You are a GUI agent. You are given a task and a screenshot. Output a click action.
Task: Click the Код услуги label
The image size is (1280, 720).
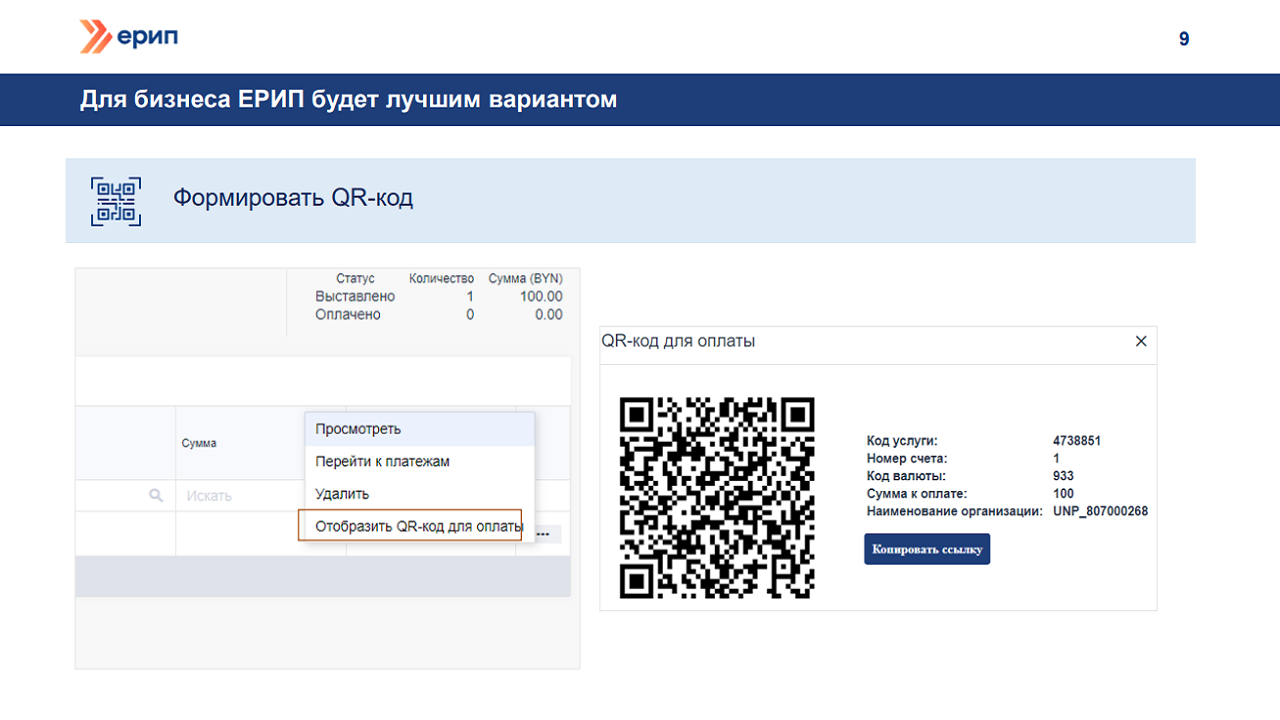pyautogui.click(x=902, y=440)
